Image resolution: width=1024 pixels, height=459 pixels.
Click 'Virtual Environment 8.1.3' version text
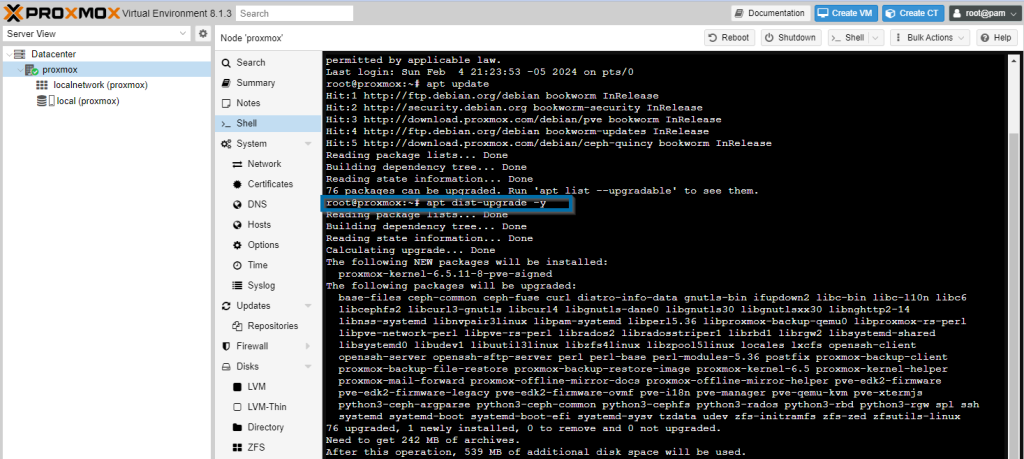tap(176, 13)
